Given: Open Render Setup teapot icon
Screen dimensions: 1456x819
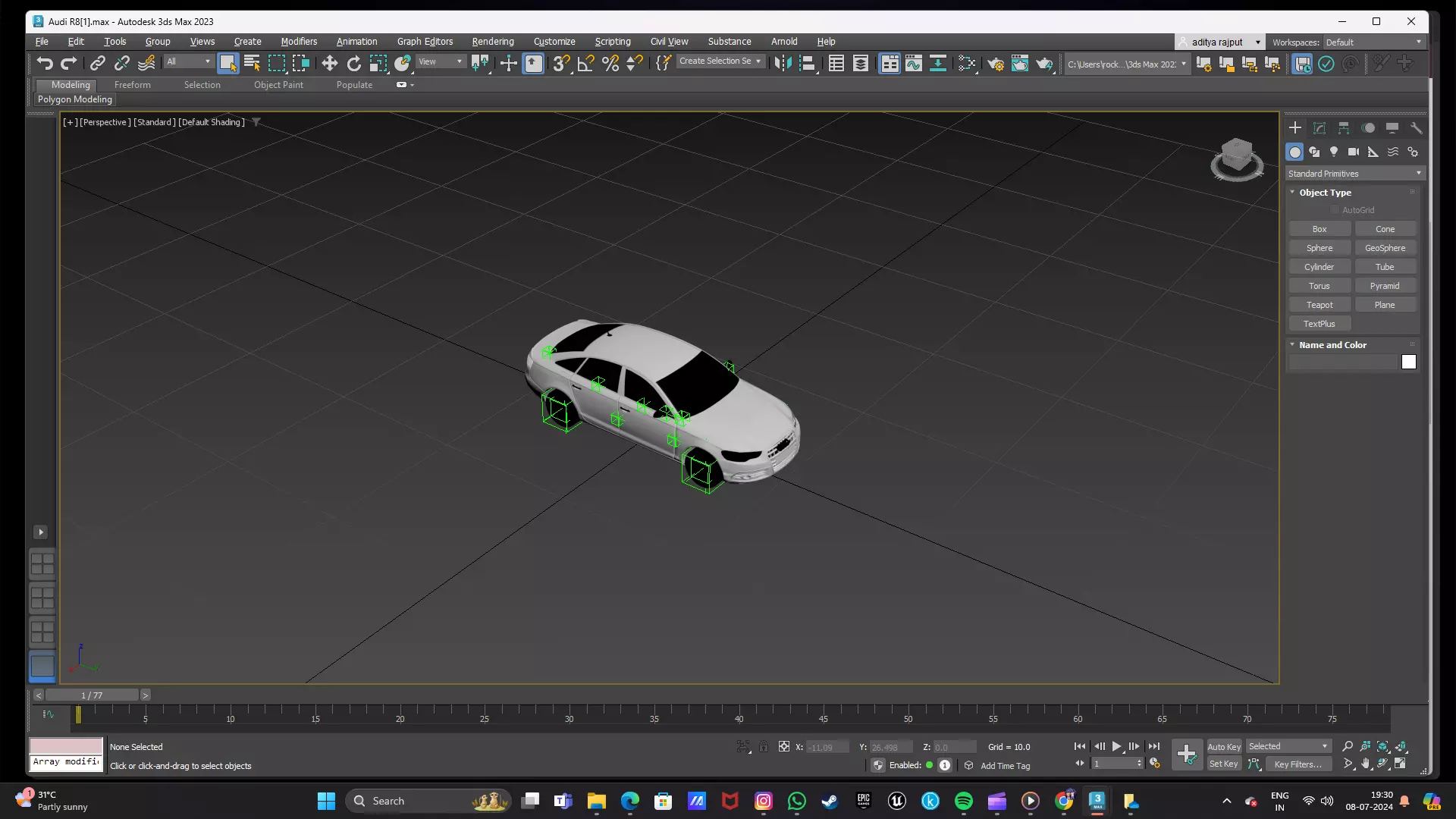Looking at the screenshot, I should point(995,64).
